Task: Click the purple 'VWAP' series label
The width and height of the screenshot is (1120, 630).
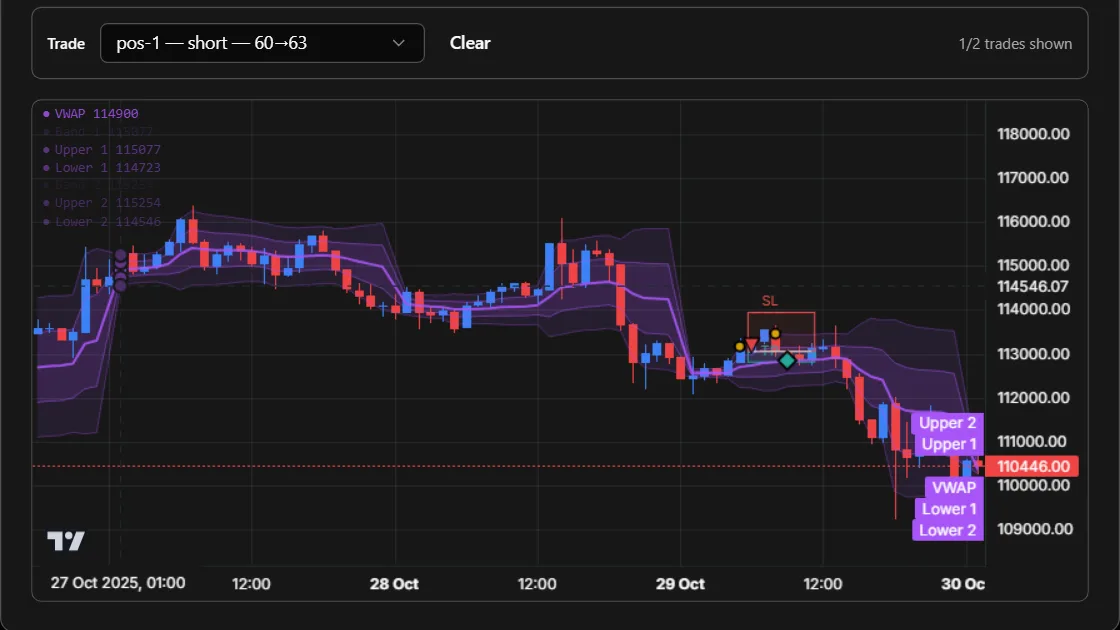Action: click(x=954, y=487)
